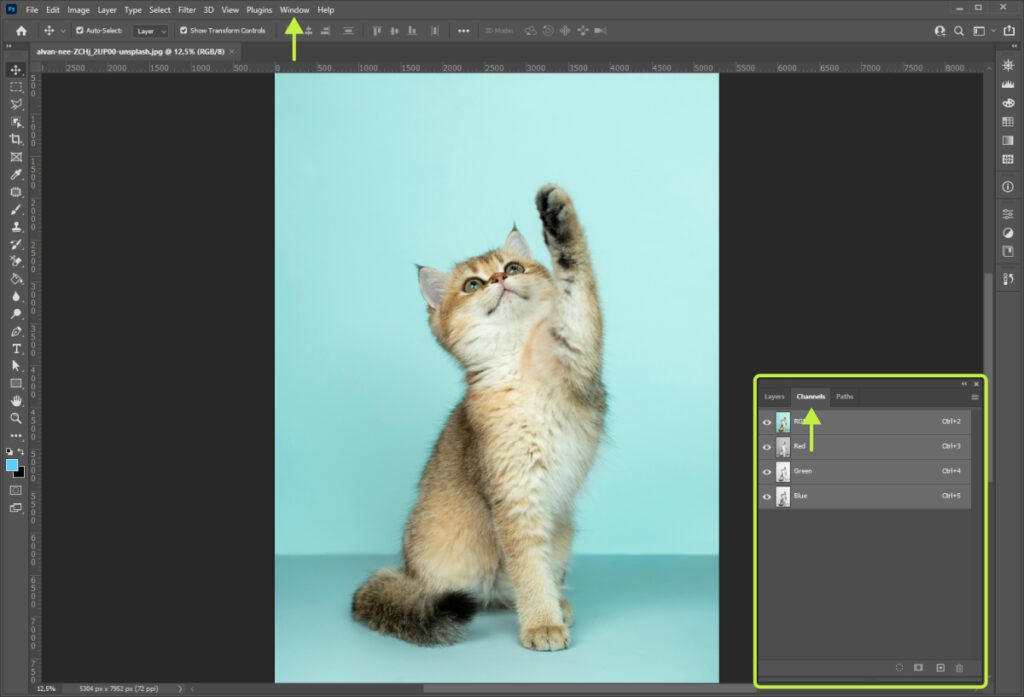Viewport: 1024px width, 697px height.
Task: Select the Eyedropper tool
Action: (16, 174)
